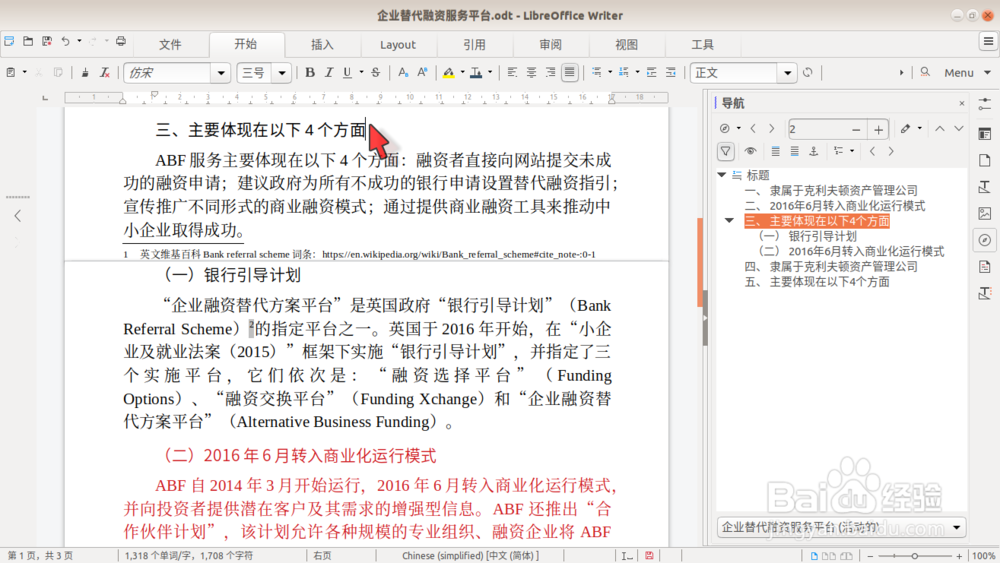Open font size dropdown 三号
This screenshot has height=563, width=1000.
pyautogui.click(x=281, y=73)
